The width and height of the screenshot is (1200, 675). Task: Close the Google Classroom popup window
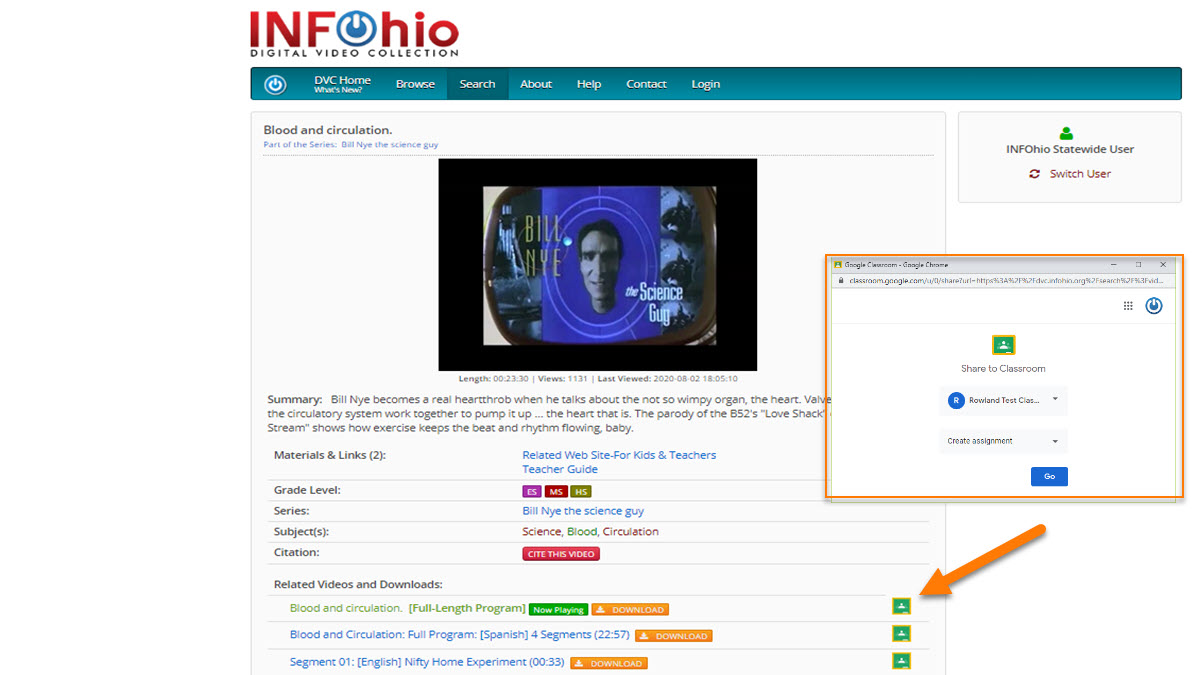click(x=1163, y=265)
